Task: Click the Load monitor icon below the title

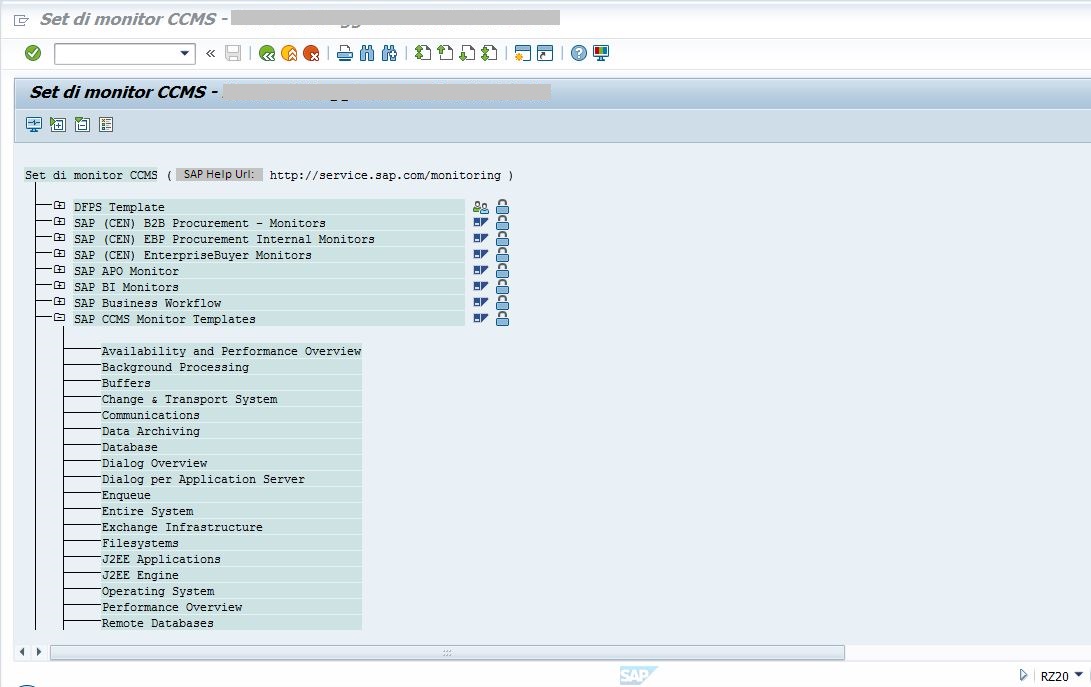Action: [34, 124]
